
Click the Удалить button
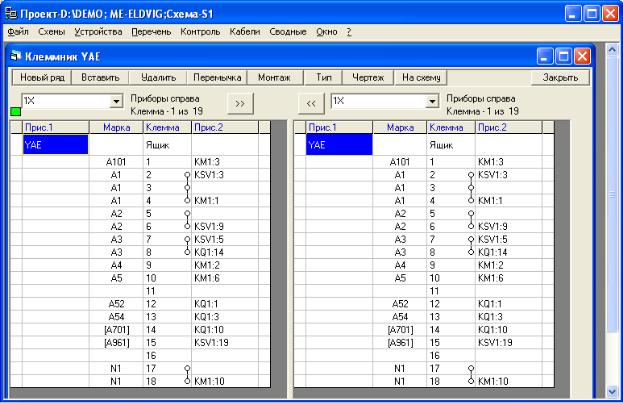[x=158, y=77]
